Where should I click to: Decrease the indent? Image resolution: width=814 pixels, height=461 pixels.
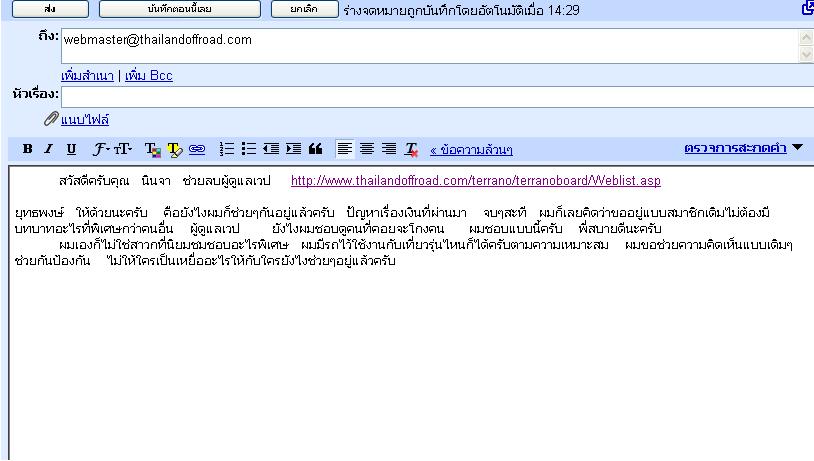(271, 149)
